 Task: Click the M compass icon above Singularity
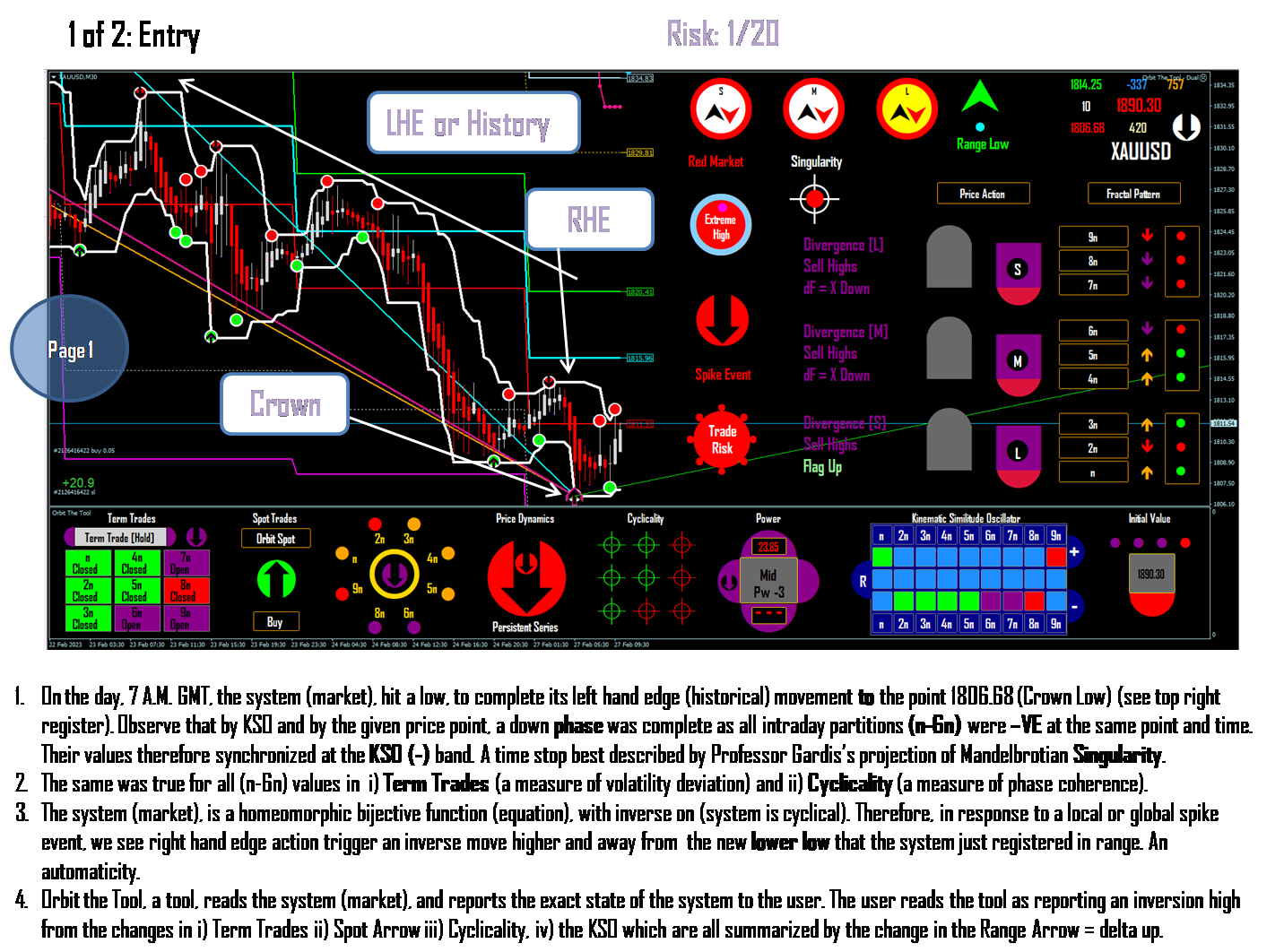814,110
